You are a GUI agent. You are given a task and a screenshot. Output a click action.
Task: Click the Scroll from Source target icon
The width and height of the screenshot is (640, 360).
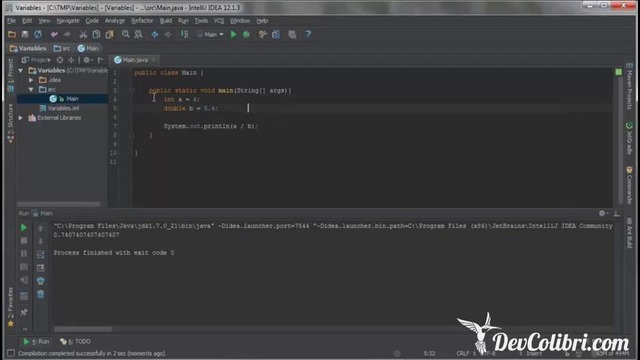click(60, 60)
